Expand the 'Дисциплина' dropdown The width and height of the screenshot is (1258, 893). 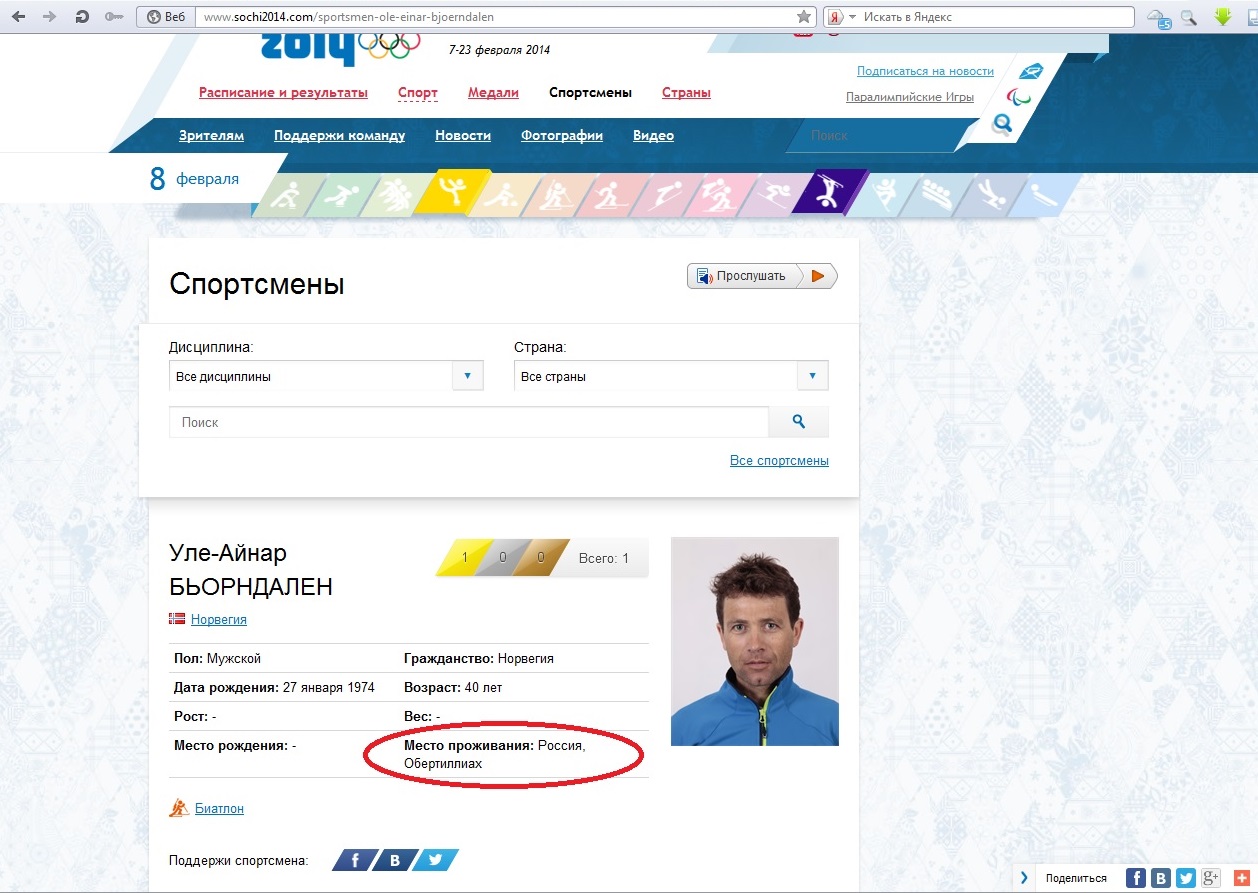point(467,377)
